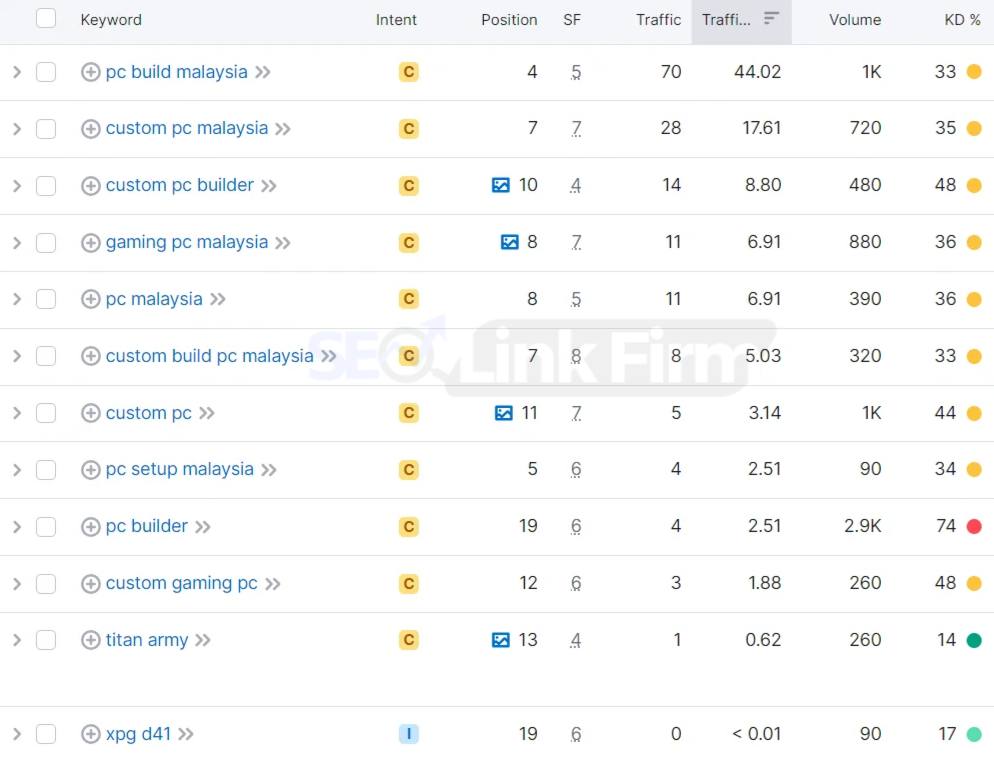Select checkbox for custom gaming pc row
Viewport: 994px width, 778px height.
(x=46, y=583)
